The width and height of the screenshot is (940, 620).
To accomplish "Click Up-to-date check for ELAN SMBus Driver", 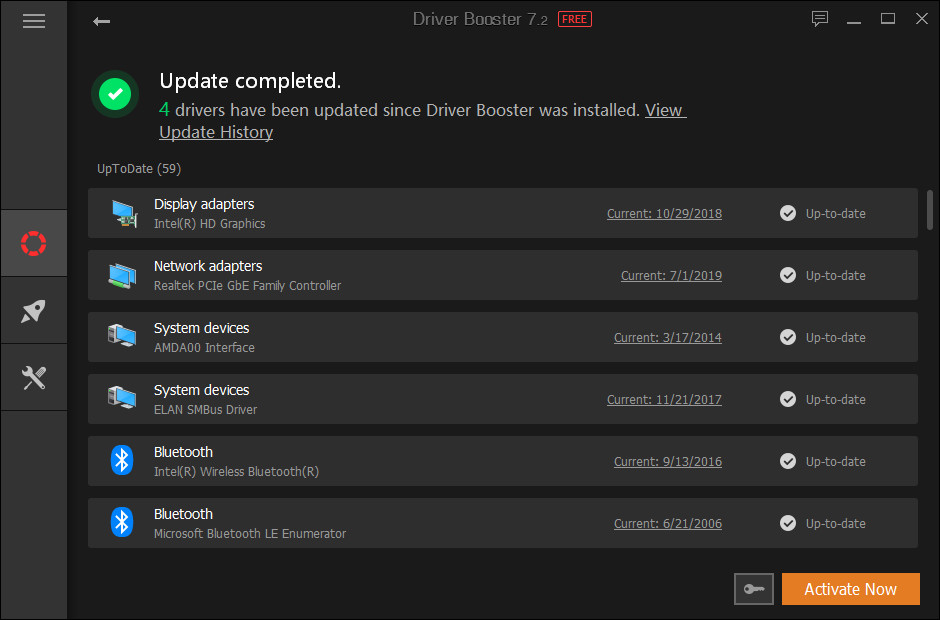I will pyautogui.click(x=788, y=399).
